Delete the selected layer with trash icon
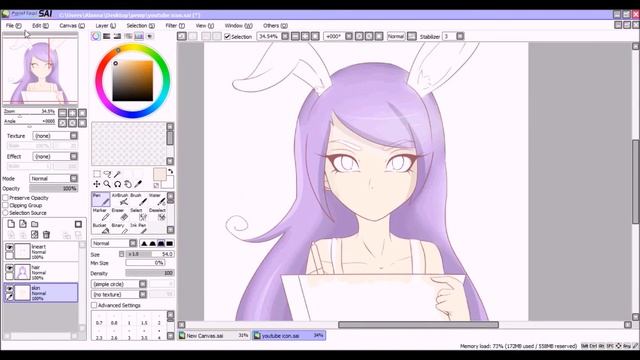 pos(47,234)
